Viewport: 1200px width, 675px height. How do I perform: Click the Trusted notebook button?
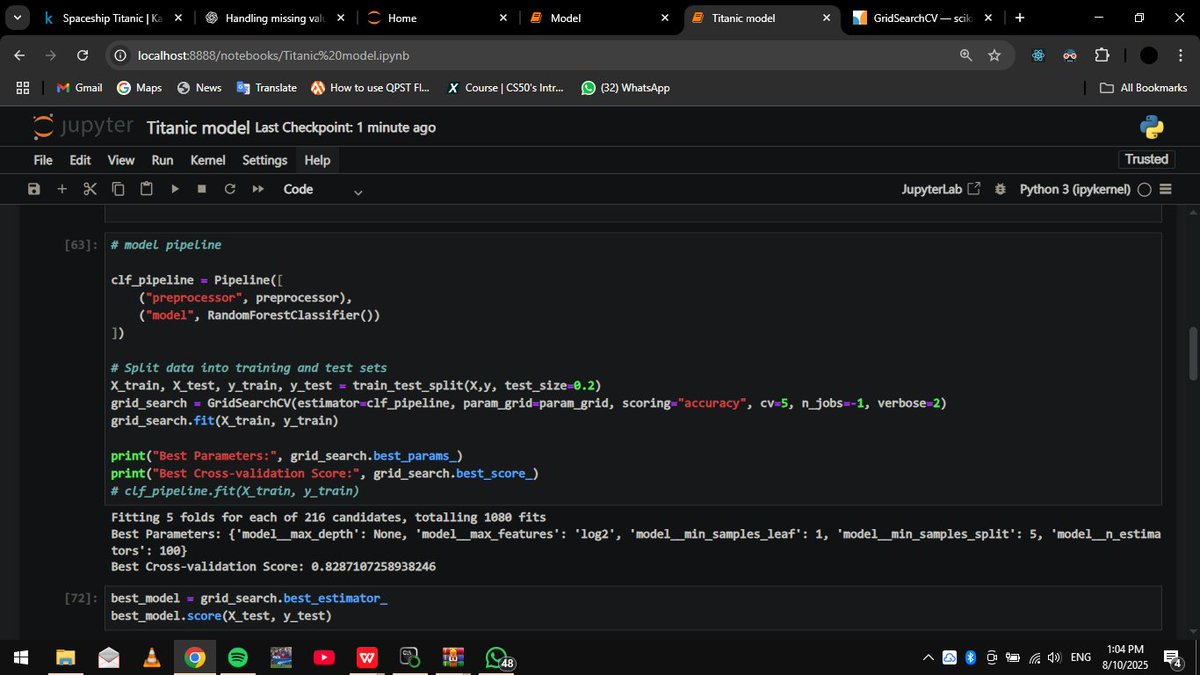[1146, 159]
